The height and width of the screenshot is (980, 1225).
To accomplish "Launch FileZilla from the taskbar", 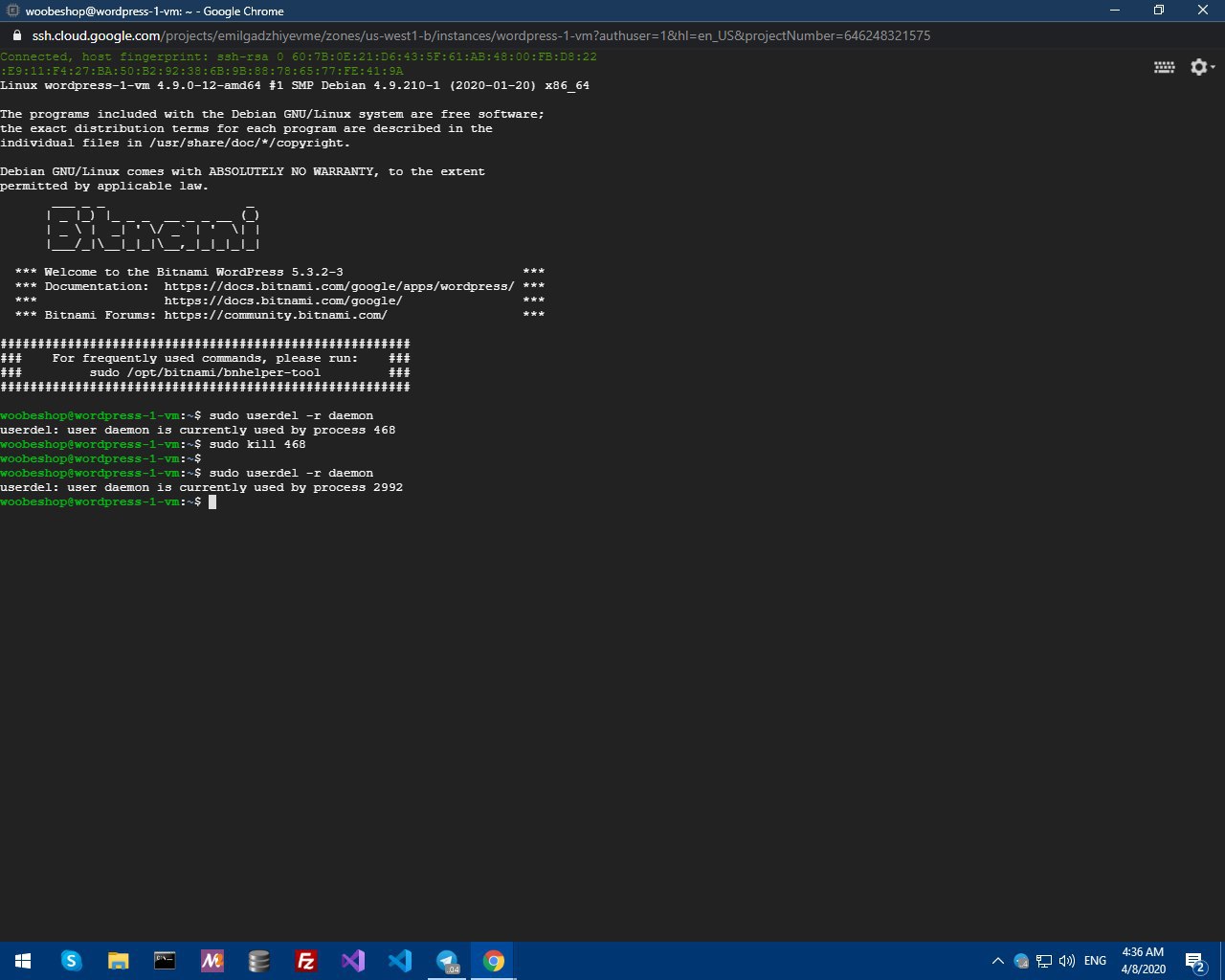I will point(306,961).
